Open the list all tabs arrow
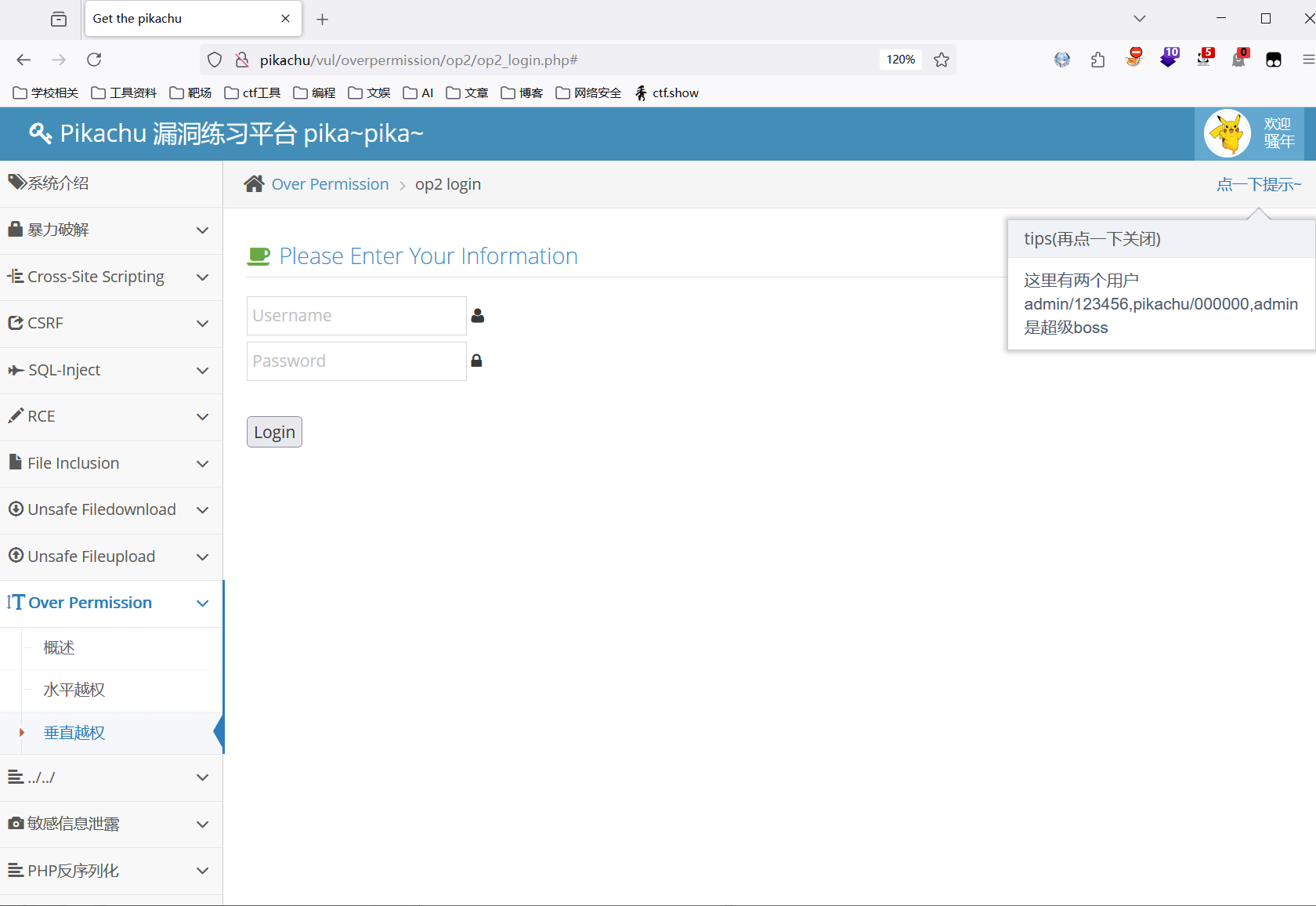Viewport: 1316px width, 906px height. click(x=1140, y=19)
